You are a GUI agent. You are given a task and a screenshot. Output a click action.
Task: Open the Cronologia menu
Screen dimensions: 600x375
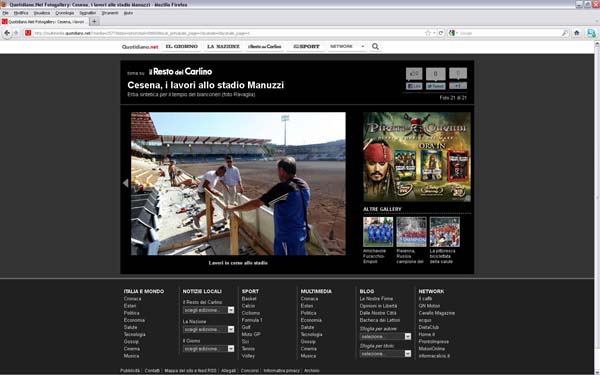[x=65, y=13]
